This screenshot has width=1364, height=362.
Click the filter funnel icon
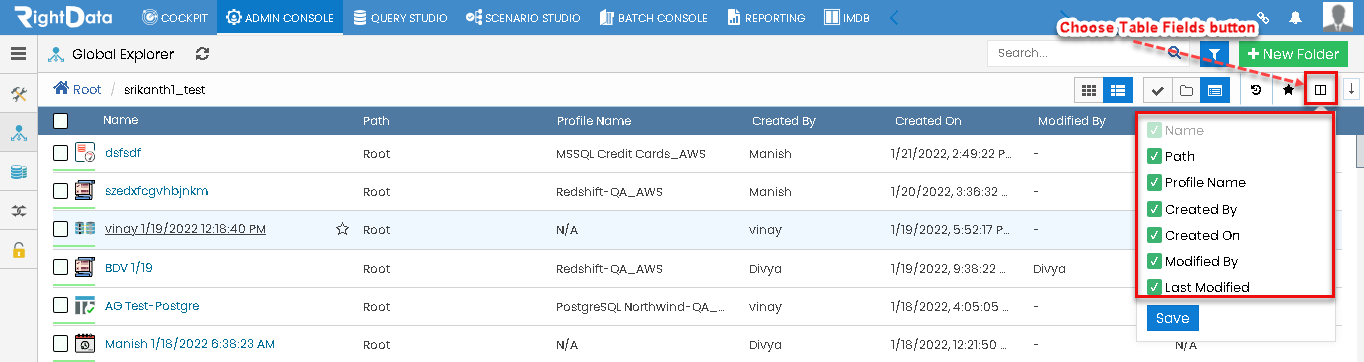[1214, 54]
